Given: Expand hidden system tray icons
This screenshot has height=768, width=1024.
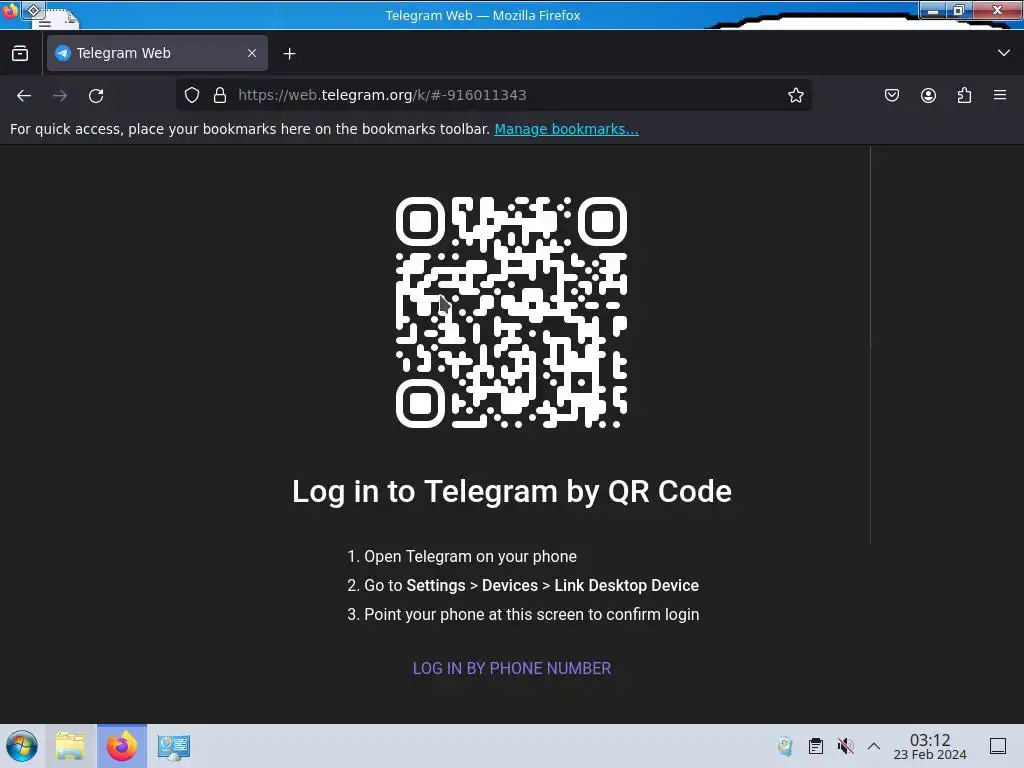Looking at the screenshot, I should click(x=874, y=746).
